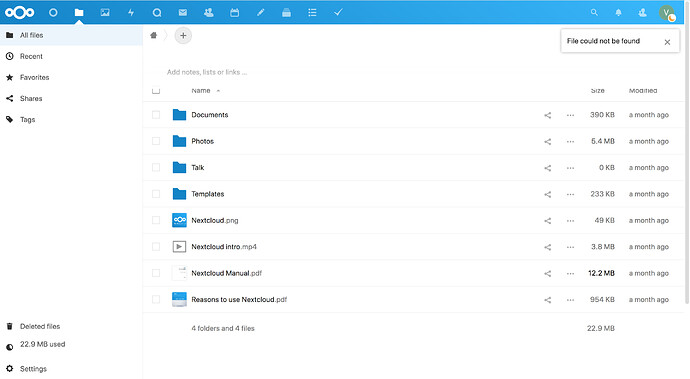This screenshot has height=379, width=690.
Task: Open the Nextcloud logo home link
Action: pyautogui.click(x=19, y=12)
